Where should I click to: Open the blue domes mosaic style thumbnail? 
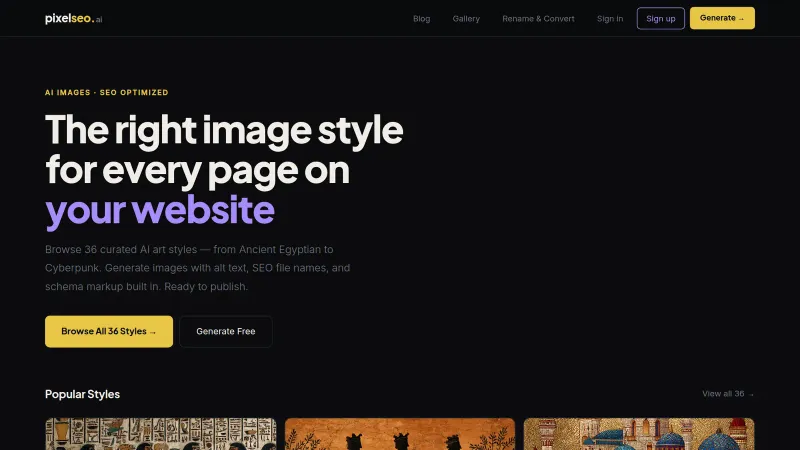click(639, 434)
